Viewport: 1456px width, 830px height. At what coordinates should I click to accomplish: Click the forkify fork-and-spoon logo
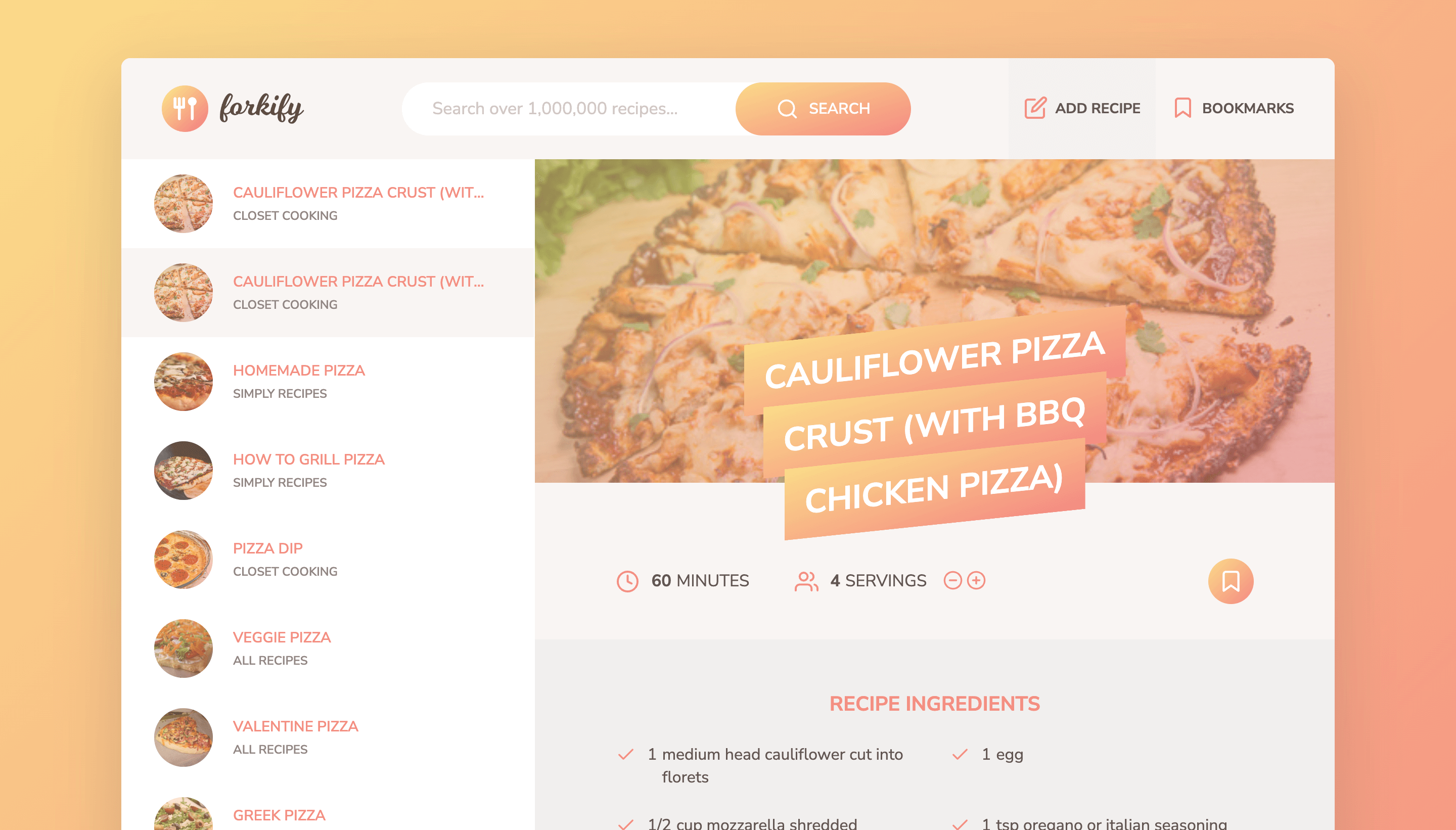185,108
